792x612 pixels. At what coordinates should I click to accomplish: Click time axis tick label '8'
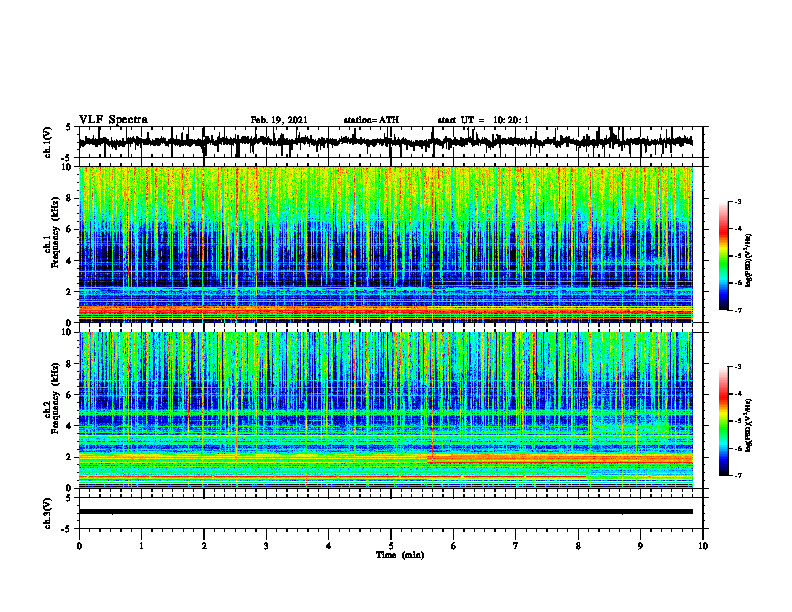[x=578, y=546]
